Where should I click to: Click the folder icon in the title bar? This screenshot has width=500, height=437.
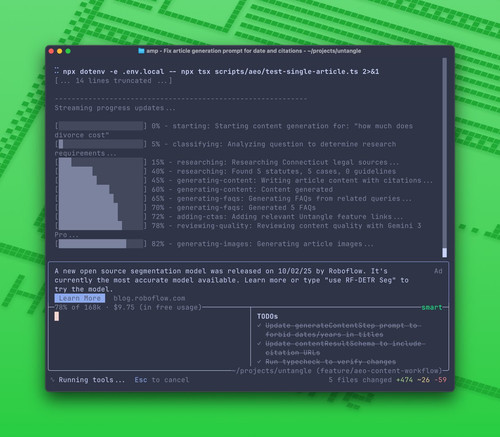pyautogui.click(x=141, y=51)
